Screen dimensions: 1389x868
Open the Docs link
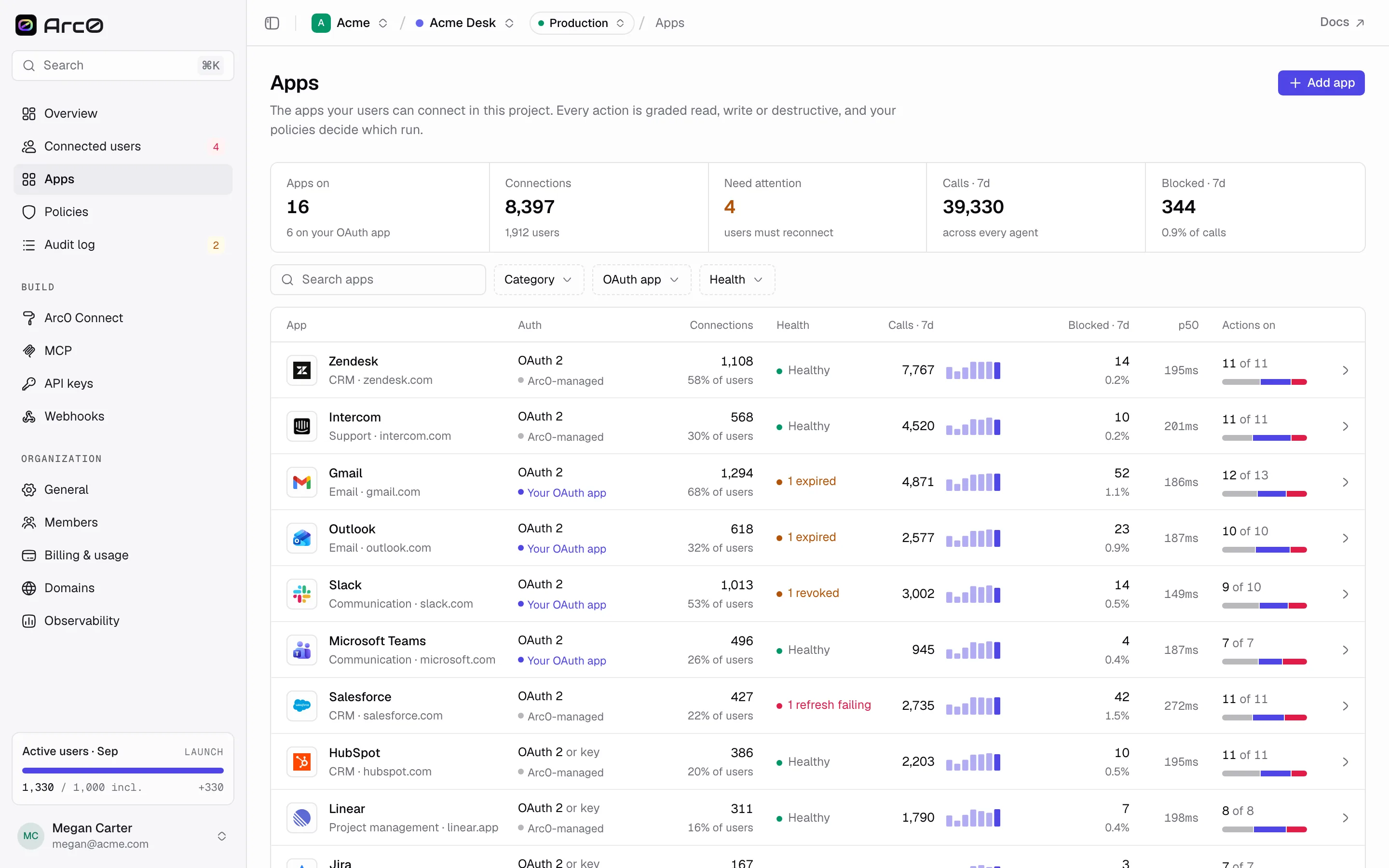[x=1342, y=22]
